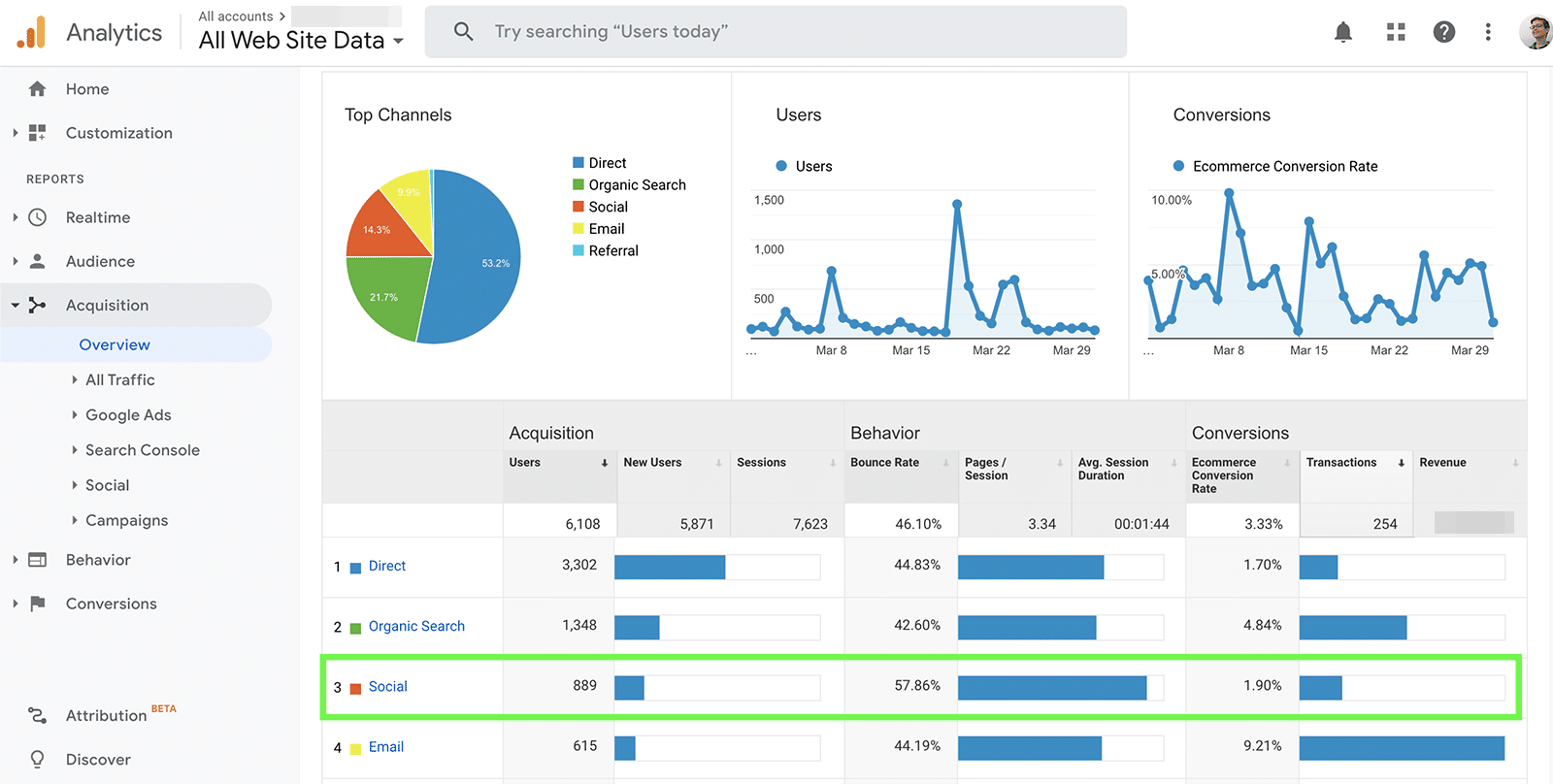Click the user profile avatar
This screenshot has width=1553, height=784.
point(1535,32)
